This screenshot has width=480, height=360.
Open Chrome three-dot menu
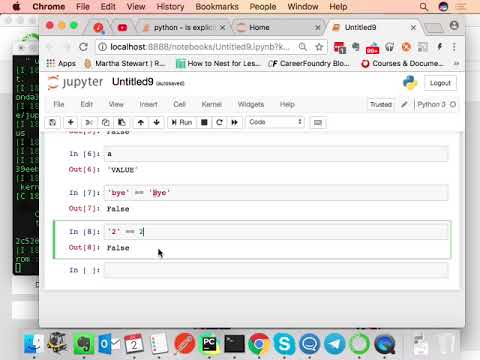[x=454, y=47]
